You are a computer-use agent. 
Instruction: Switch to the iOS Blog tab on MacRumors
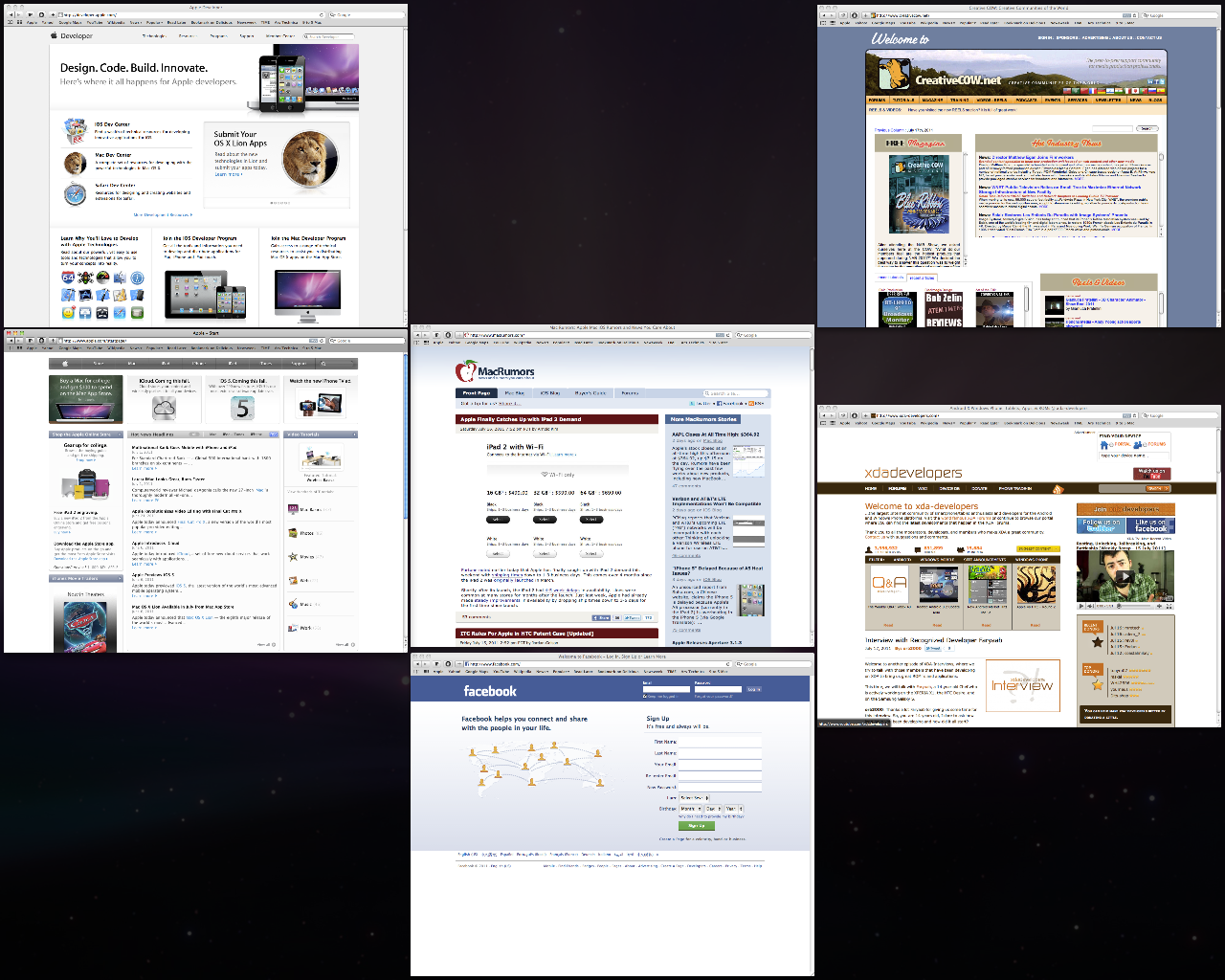(549, 392)
